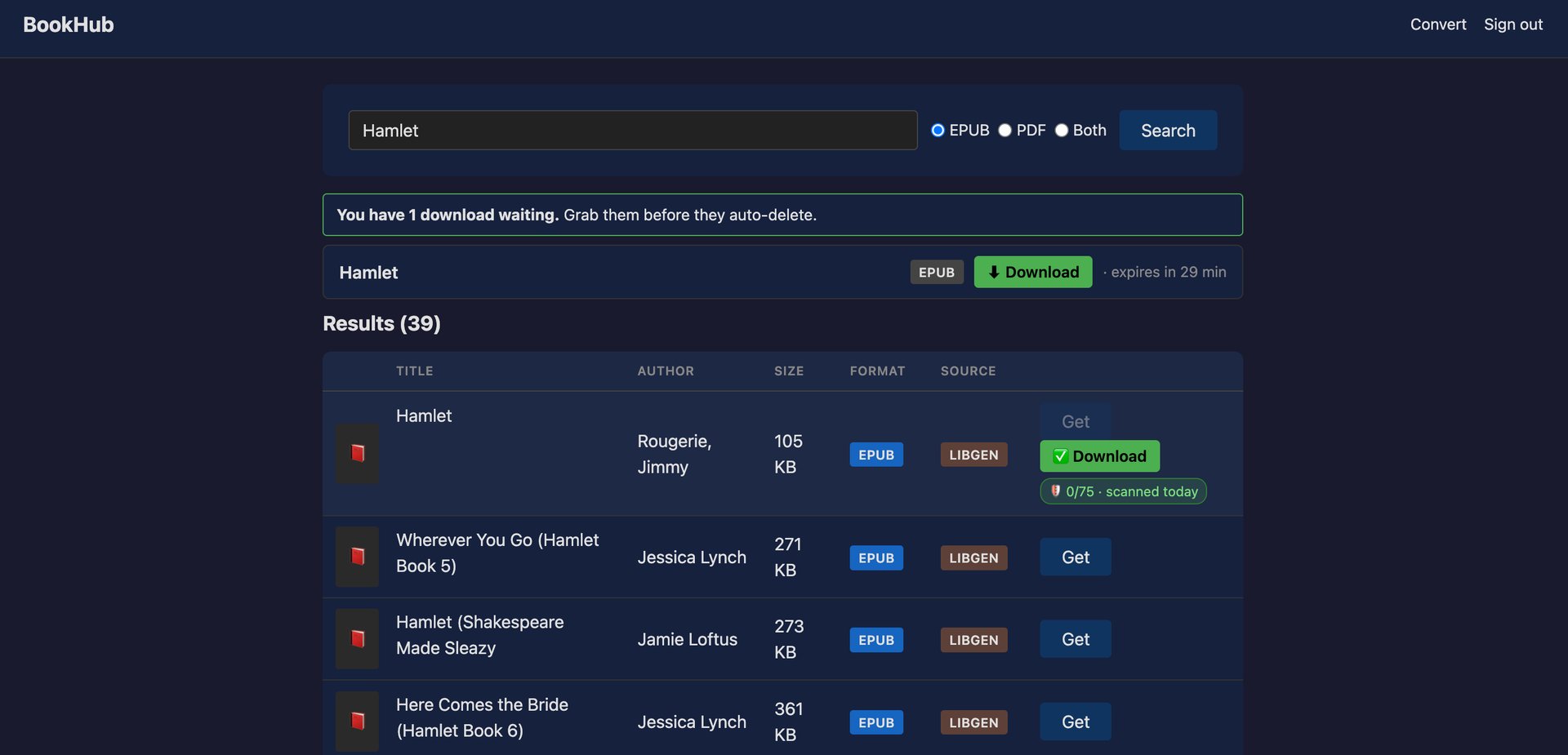Click the Results (39) heading

click(381, 323)
